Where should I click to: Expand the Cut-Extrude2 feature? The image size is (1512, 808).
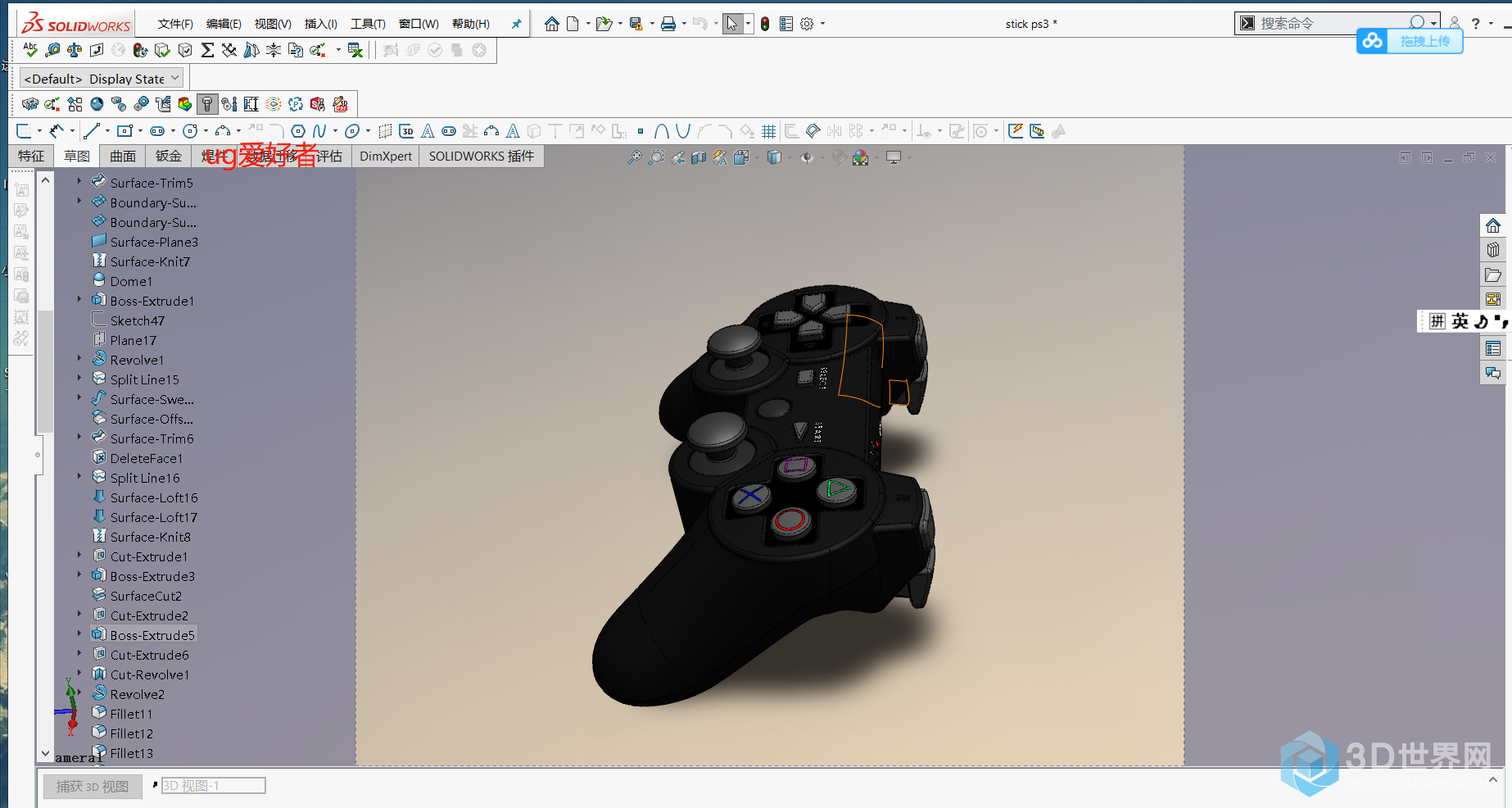[79, 615]
